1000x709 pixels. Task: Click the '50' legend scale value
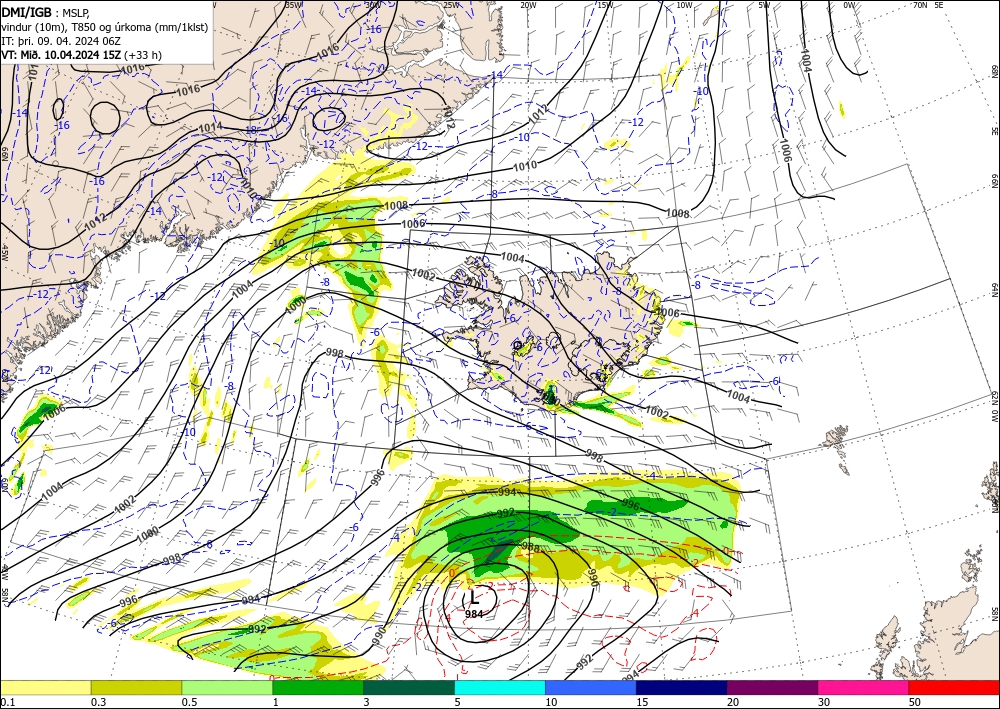tap(915, 702)
